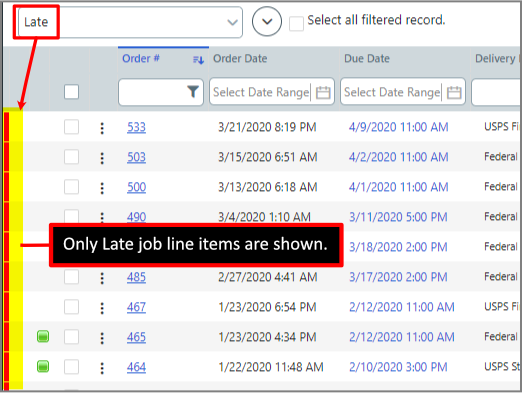Select order date 1/22/2020 11:48 AM cell
This screenshot has height=393, width=522.
pyautogui.click(x=271, y=367)
